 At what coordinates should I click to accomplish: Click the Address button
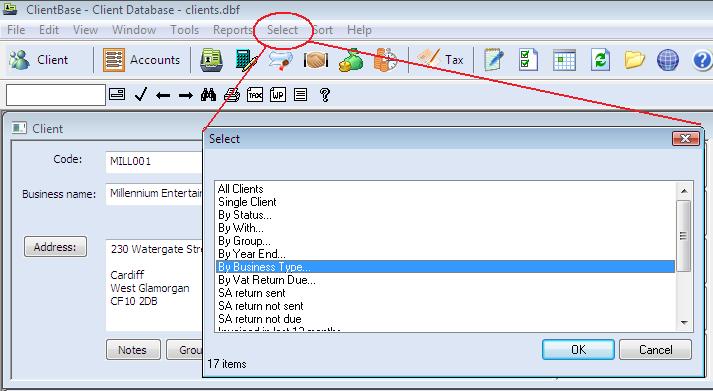pos(55,247)
